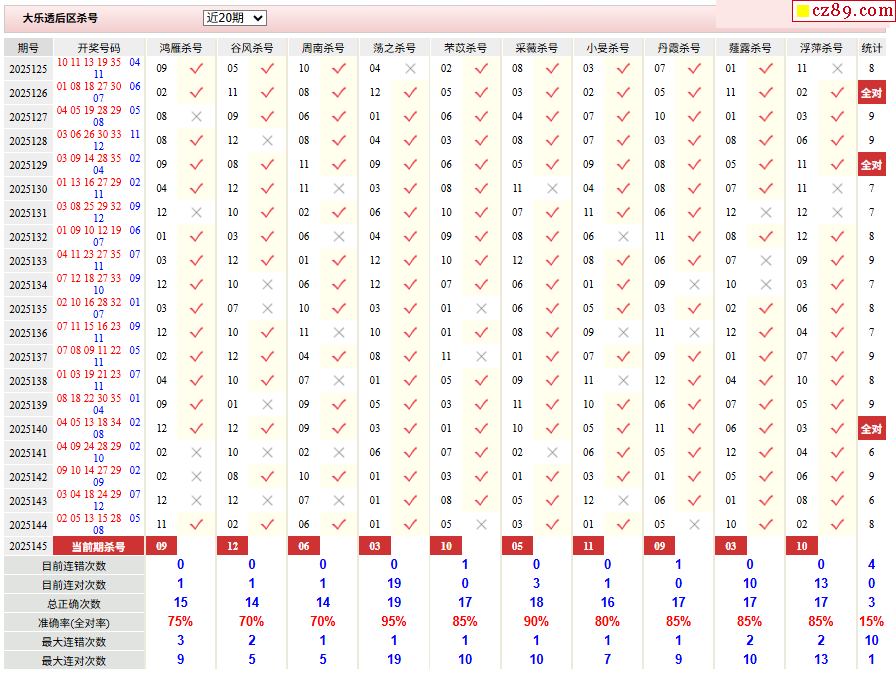Click the red 当前期杀号 label

pos(99,546)
